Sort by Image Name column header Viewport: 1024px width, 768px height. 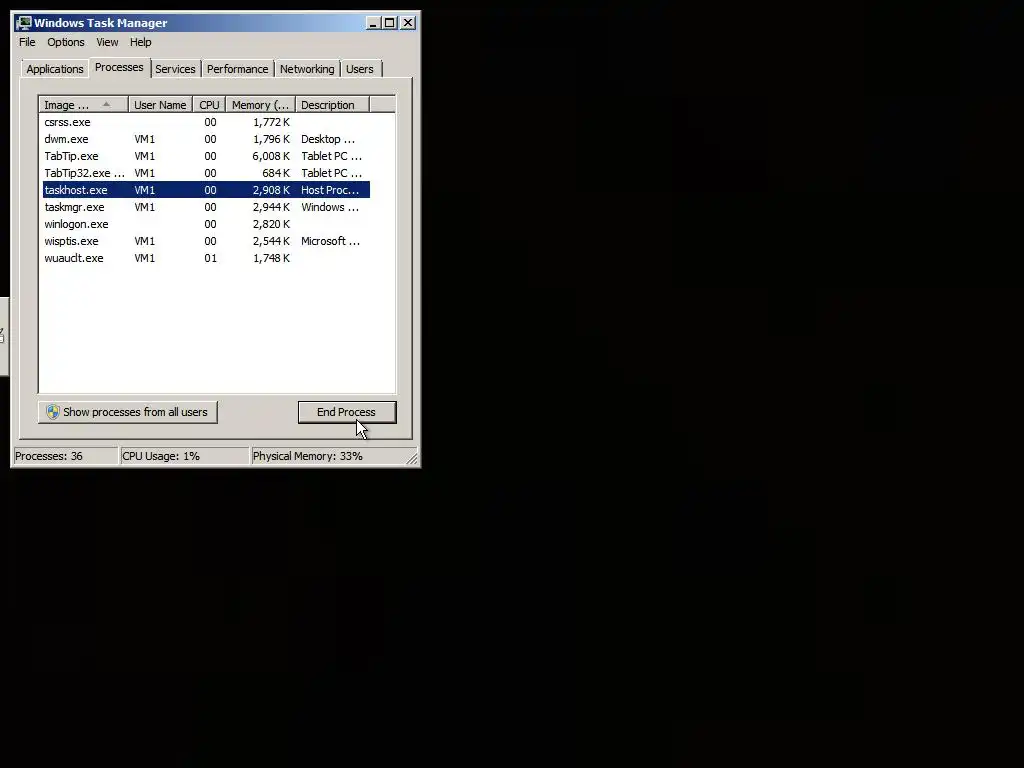tap(84, 105)
